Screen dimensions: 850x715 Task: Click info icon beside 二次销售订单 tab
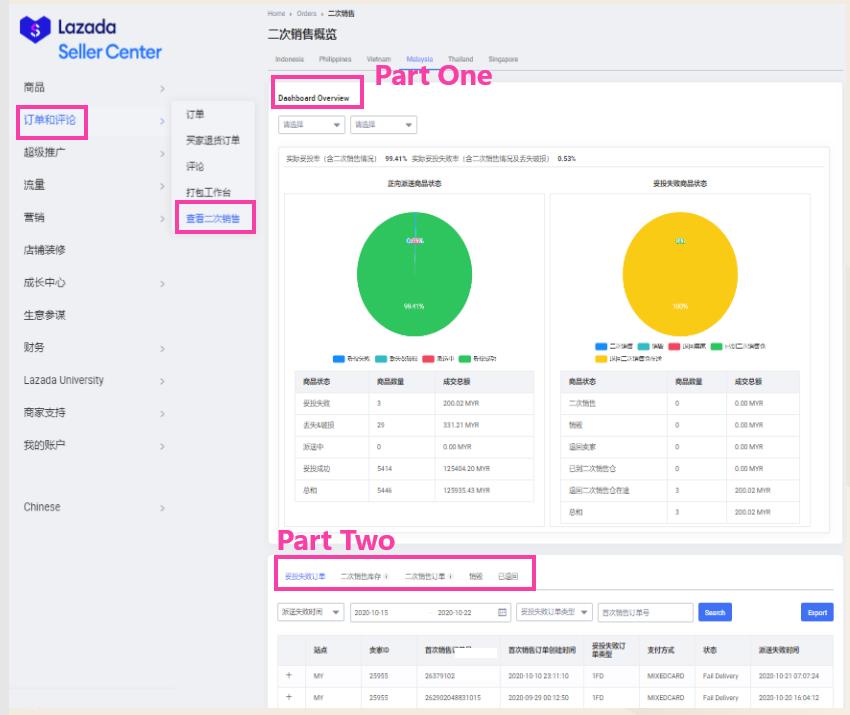coord(450,576)
